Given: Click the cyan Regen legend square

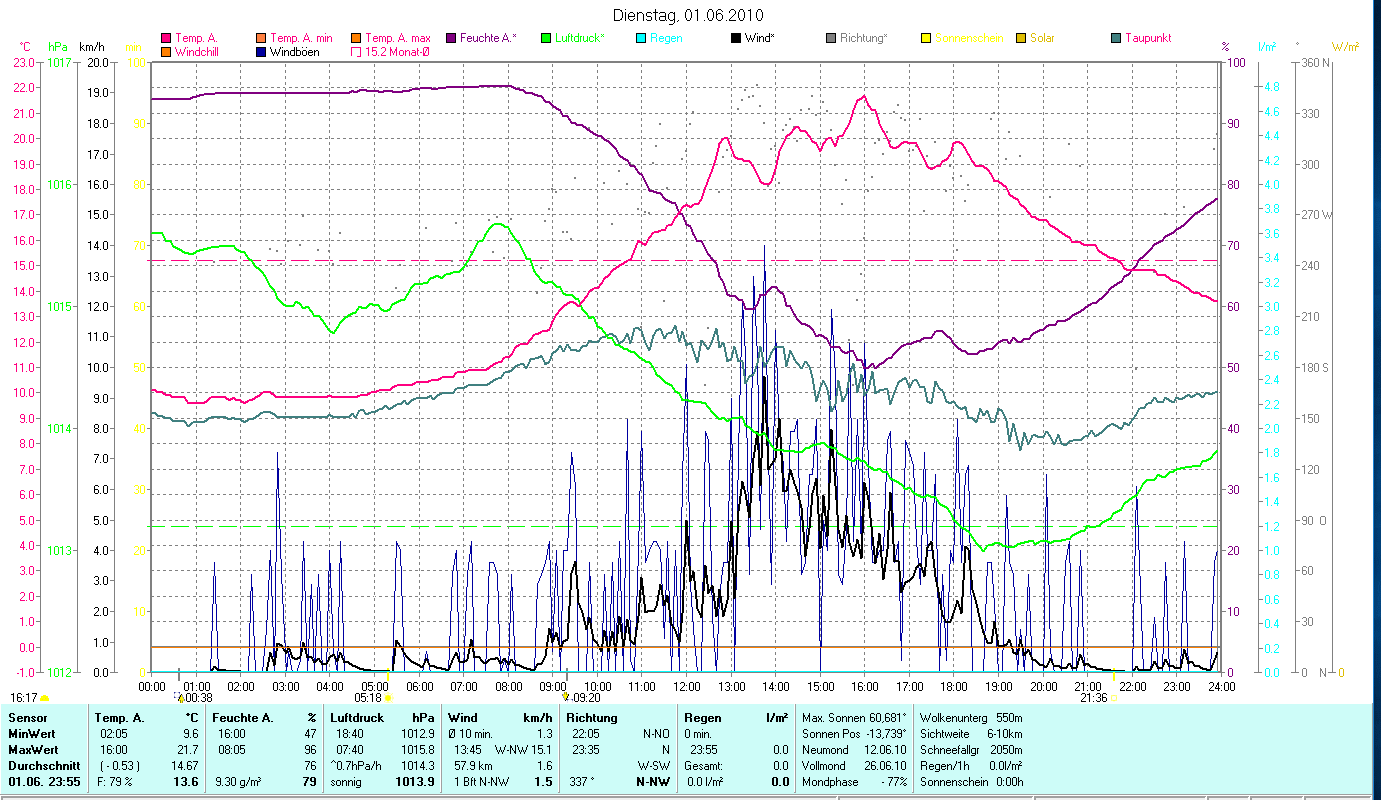Looking at the screenshot, I should 641,38.
